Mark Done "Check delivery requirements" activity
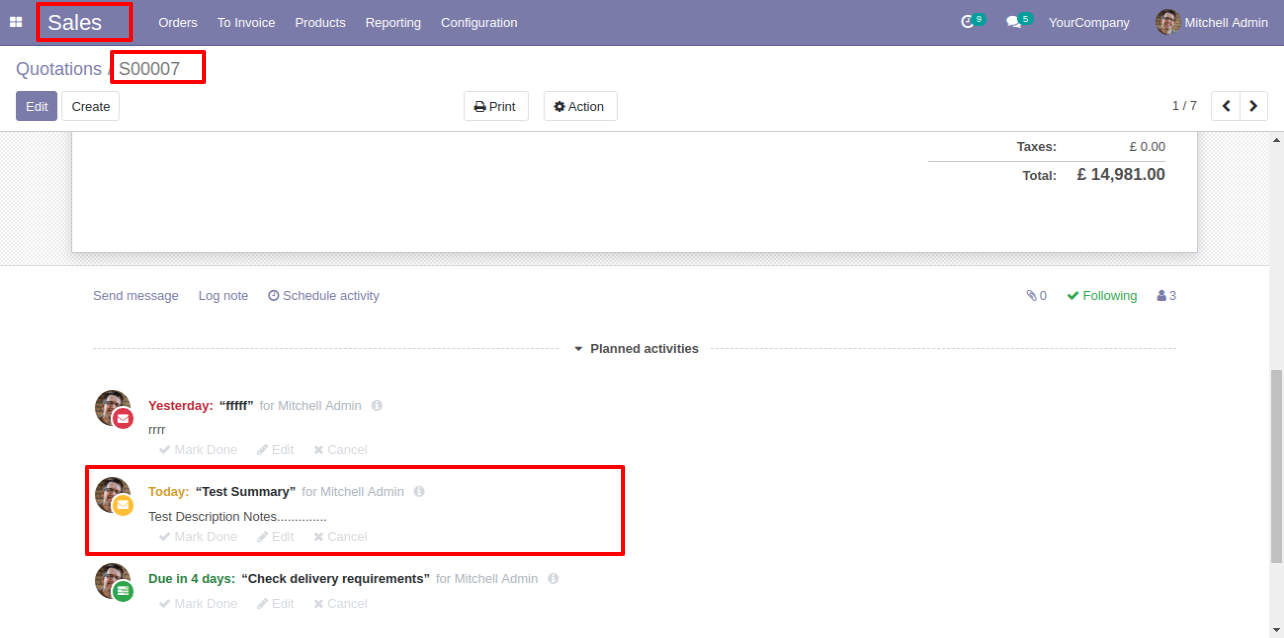The height and width of the screenshot is (638, 1284). coord(198,604)
